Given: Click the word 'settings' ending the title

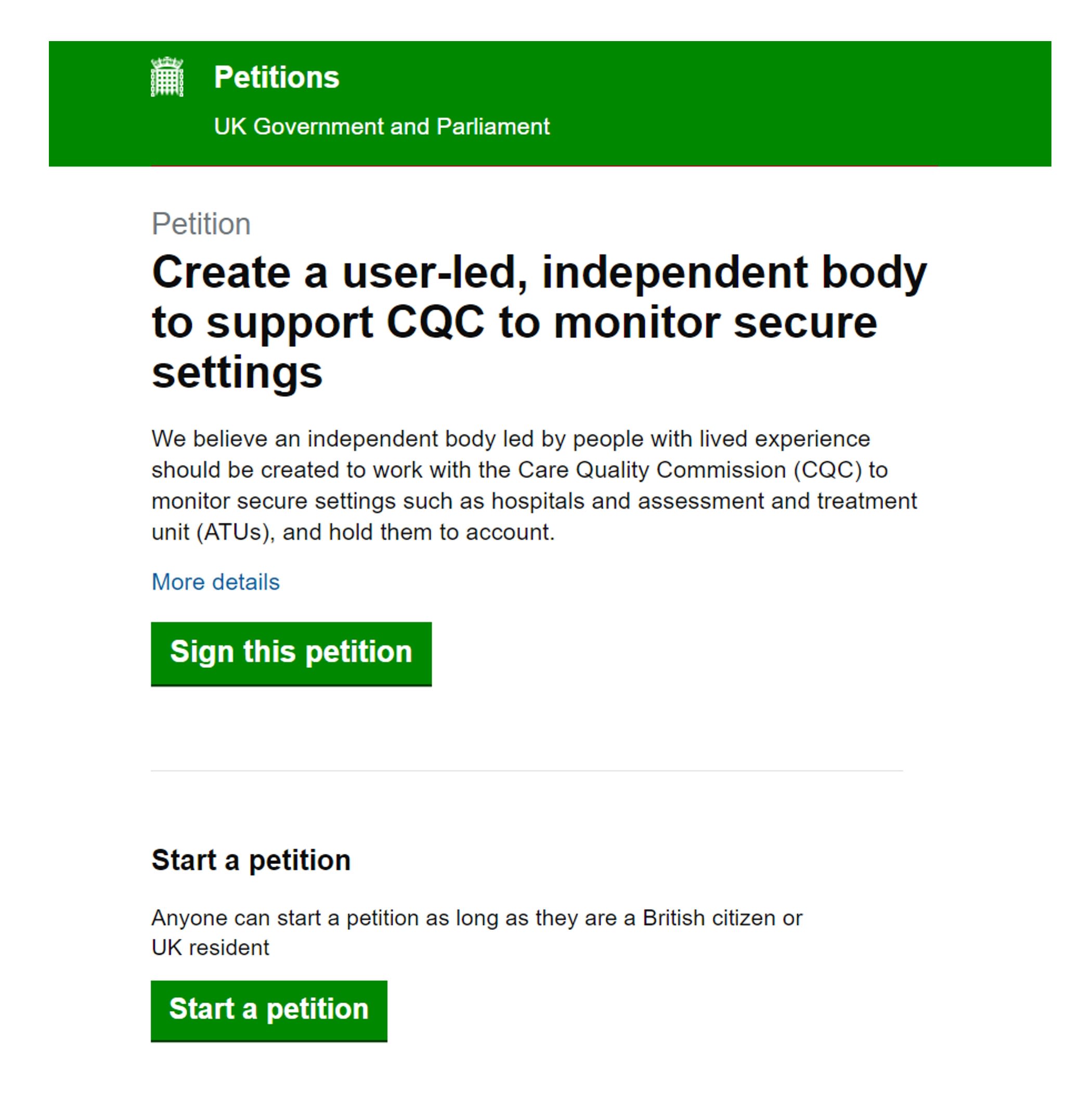Looking at the screenshot, I should (x=237, y=373).
